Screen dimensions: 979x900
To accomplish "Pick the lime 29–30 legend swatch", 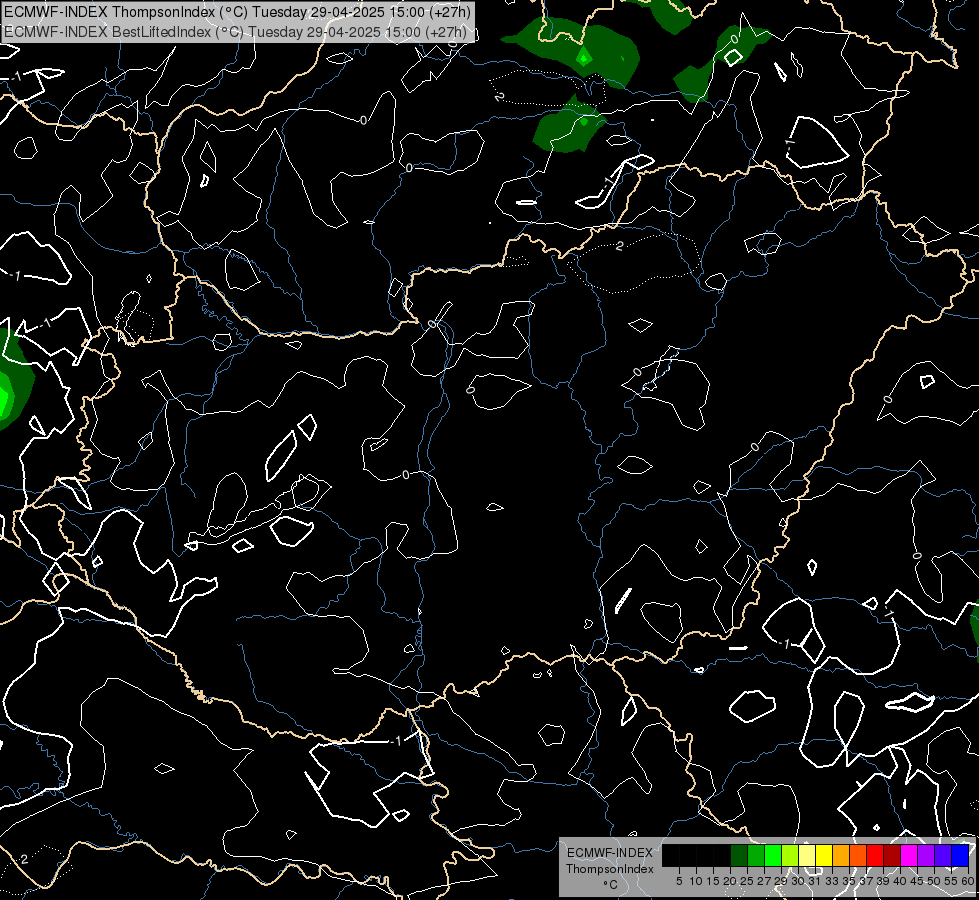I will point(790,855).
